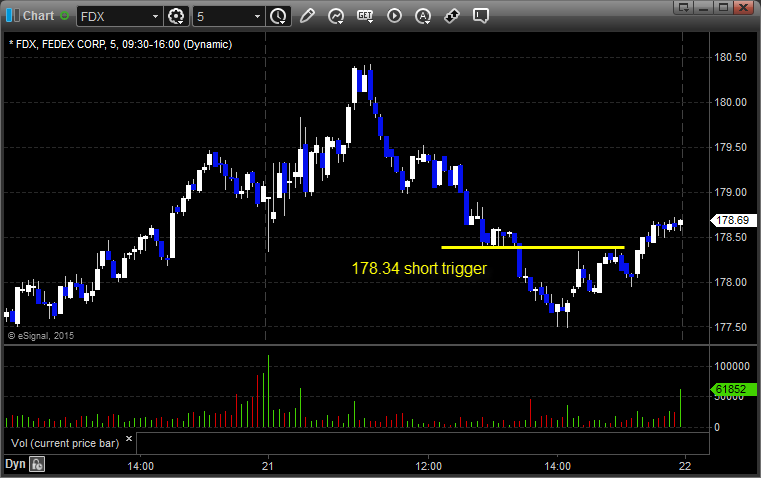Click the 22 date label on time axis
Screen dimensions: 761x478
(685, 466)
